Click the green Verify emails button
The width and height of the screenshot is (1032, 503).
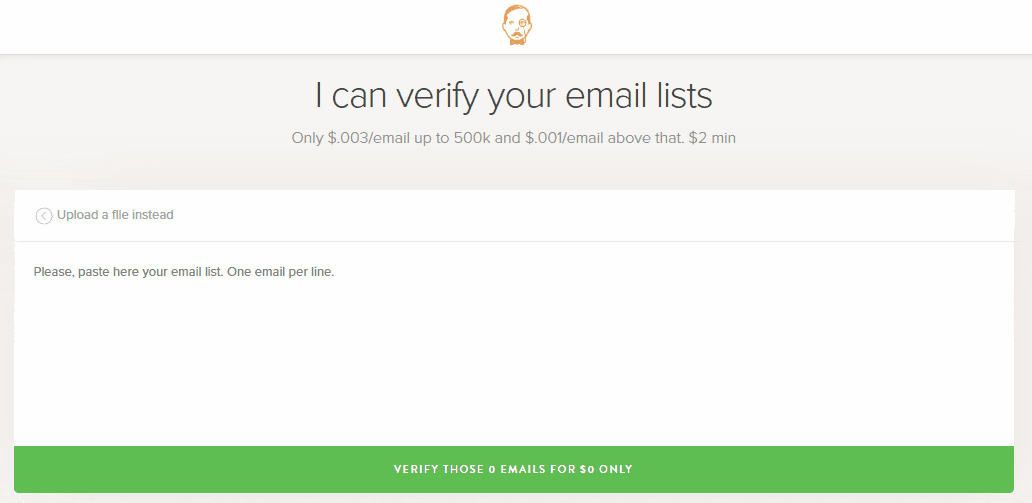[514, 469]
